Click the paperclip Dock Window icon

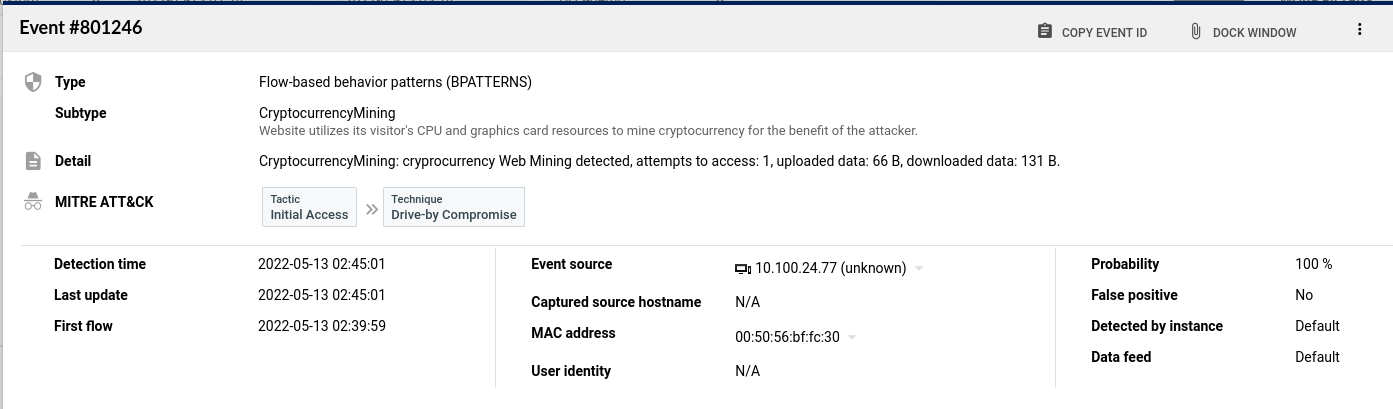(1195, 32)
